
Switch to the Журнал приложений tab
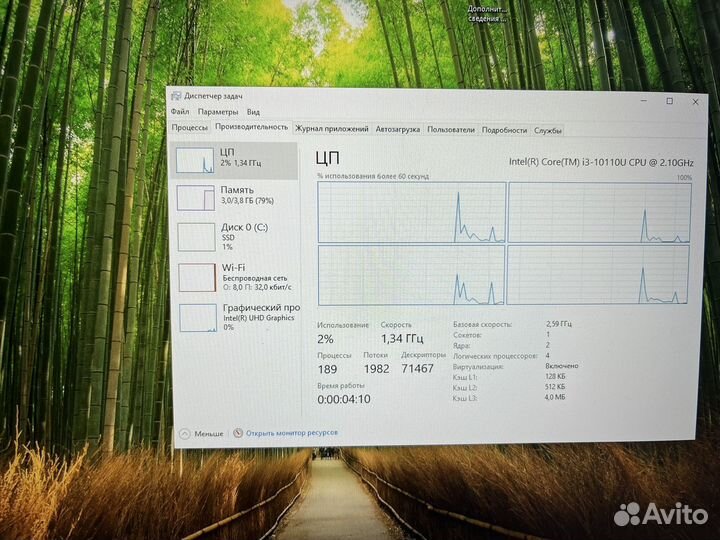tap(332, 129)
